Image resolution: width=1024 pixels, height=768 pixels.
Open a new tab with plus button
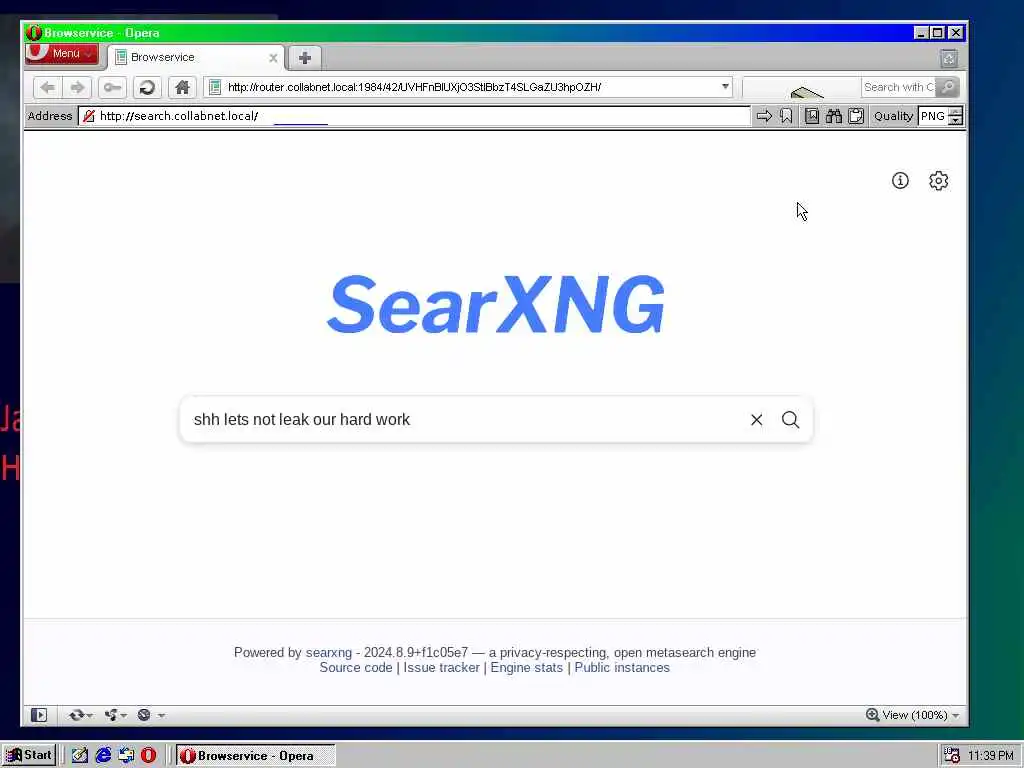pos(304,58)
